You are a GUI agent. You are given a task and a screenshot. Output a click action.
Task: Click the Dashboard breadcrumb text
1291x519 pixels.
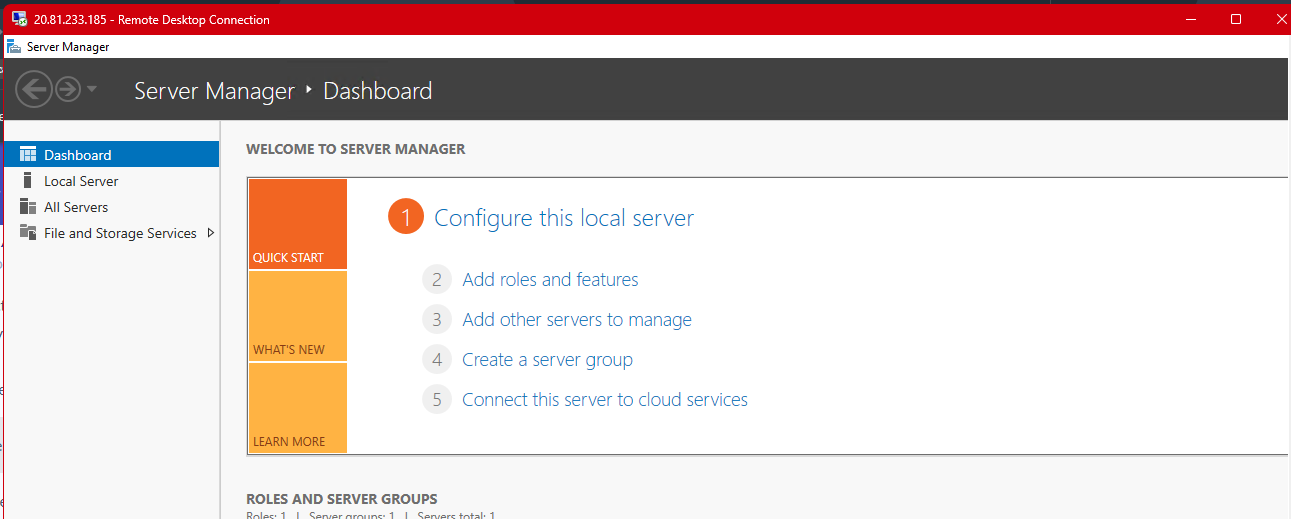pos(378,91)
